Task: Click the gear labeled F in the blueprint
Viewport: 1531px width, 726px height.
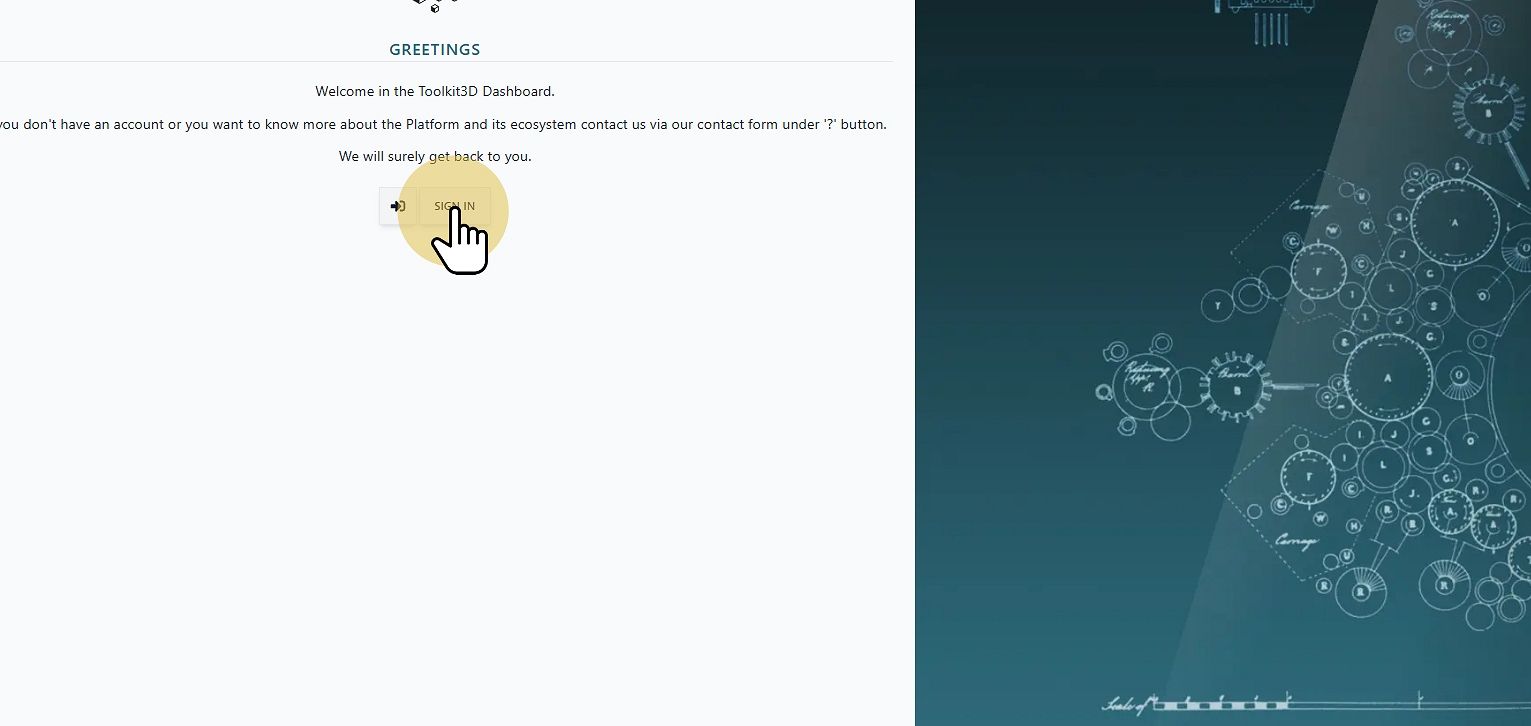Action: coord(1318,270)
